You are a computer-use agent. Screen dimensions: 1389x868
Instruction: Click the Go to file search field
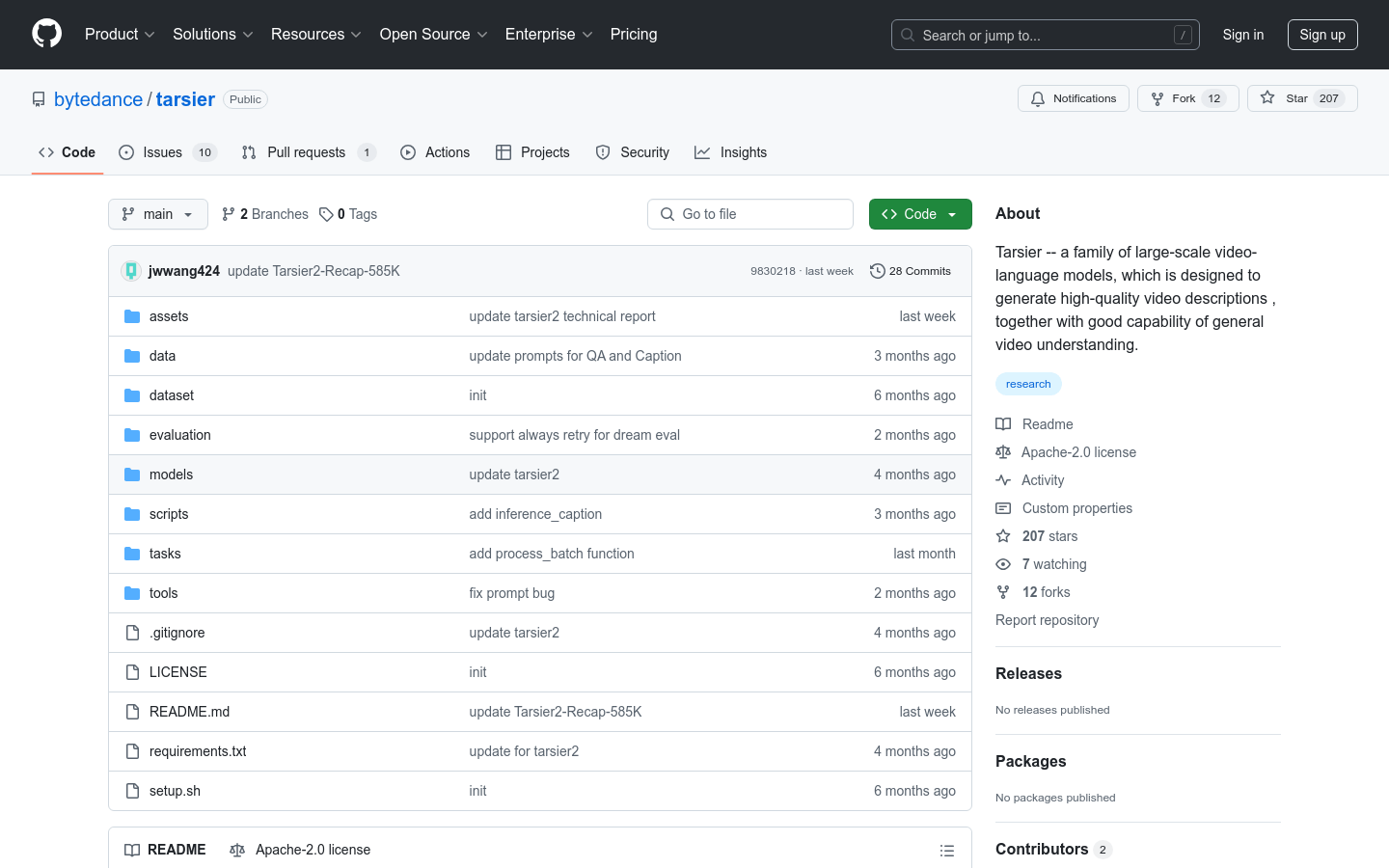[750, 214]
